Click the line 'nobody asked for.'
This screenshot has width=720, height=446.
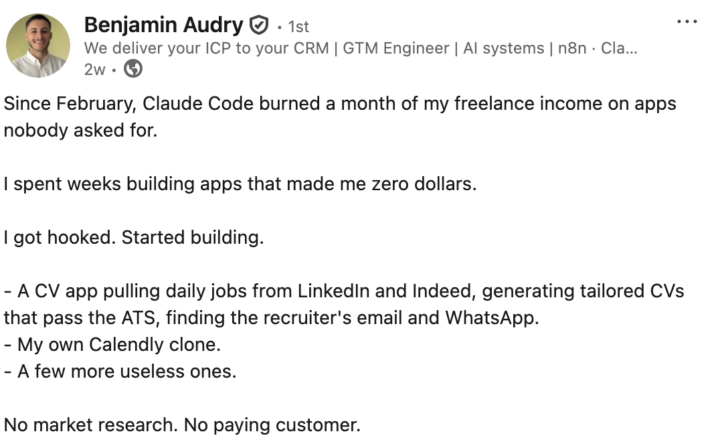click(x=80, y=130)
